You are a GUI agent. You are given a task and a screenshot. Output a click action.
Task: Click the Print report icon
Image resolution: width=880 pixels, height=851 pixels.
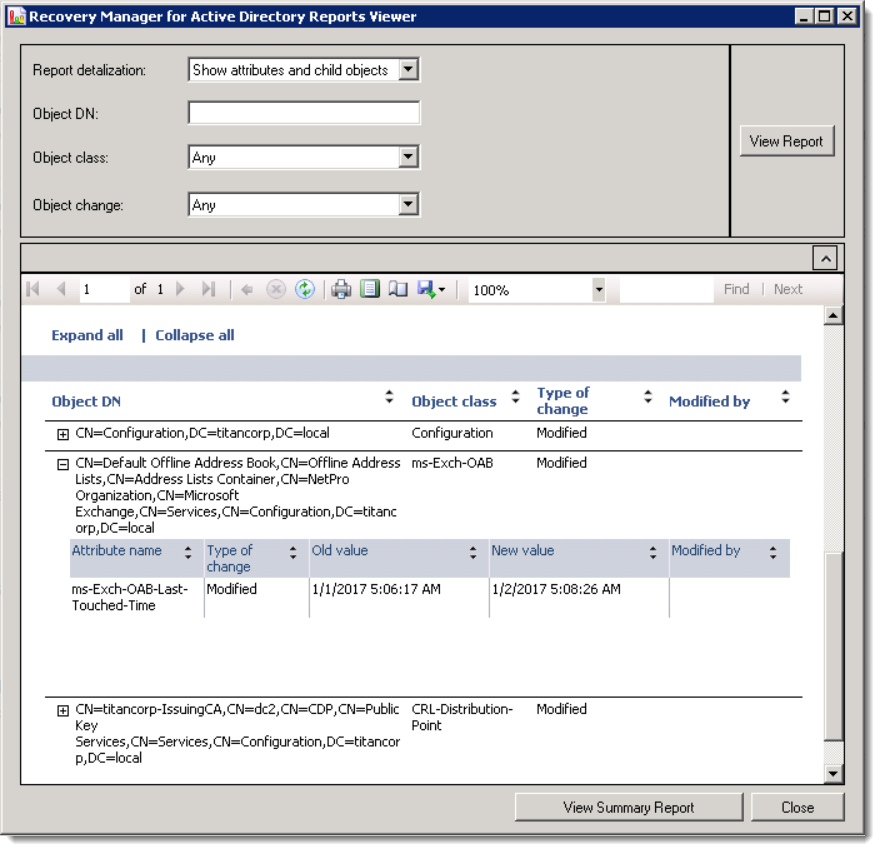pos(341,290)
